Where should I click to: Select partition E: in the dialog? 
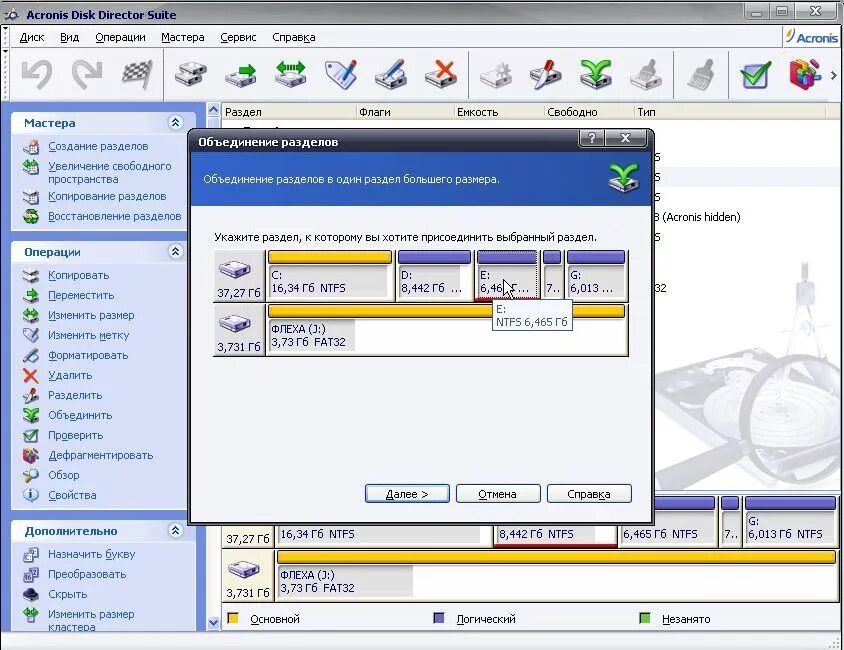pyautogui.click(x=507, y=275)
